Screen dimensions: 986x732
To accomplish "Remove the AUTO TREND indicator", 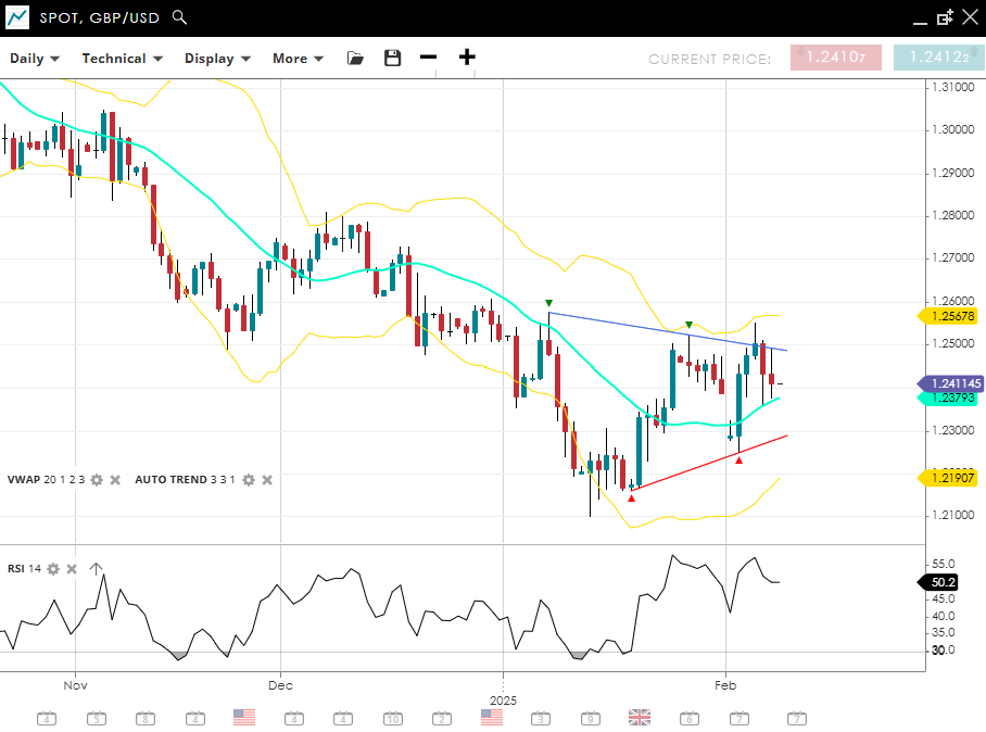I will (267, 480).
